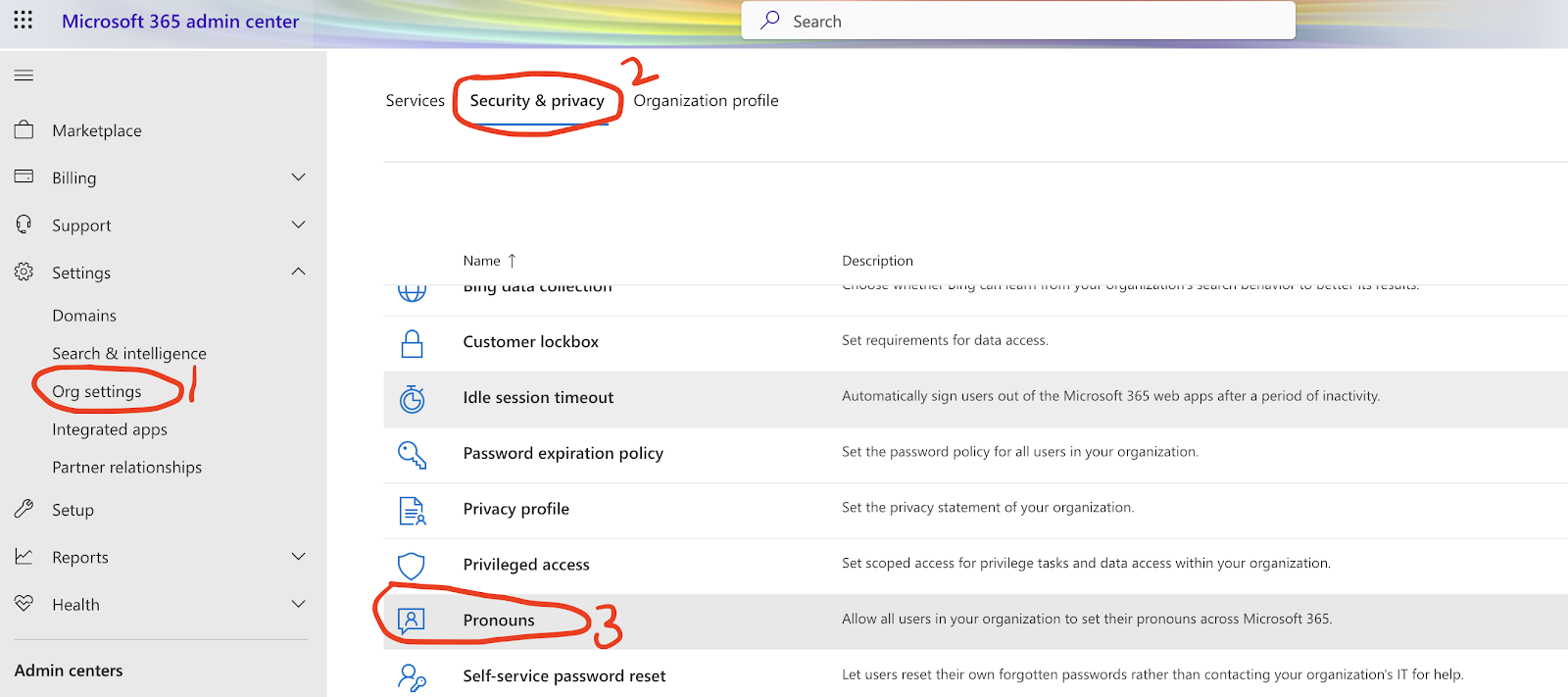Open Integrated apps page
The height and width of the screenshot is (697, 1568).
(110, 429)
